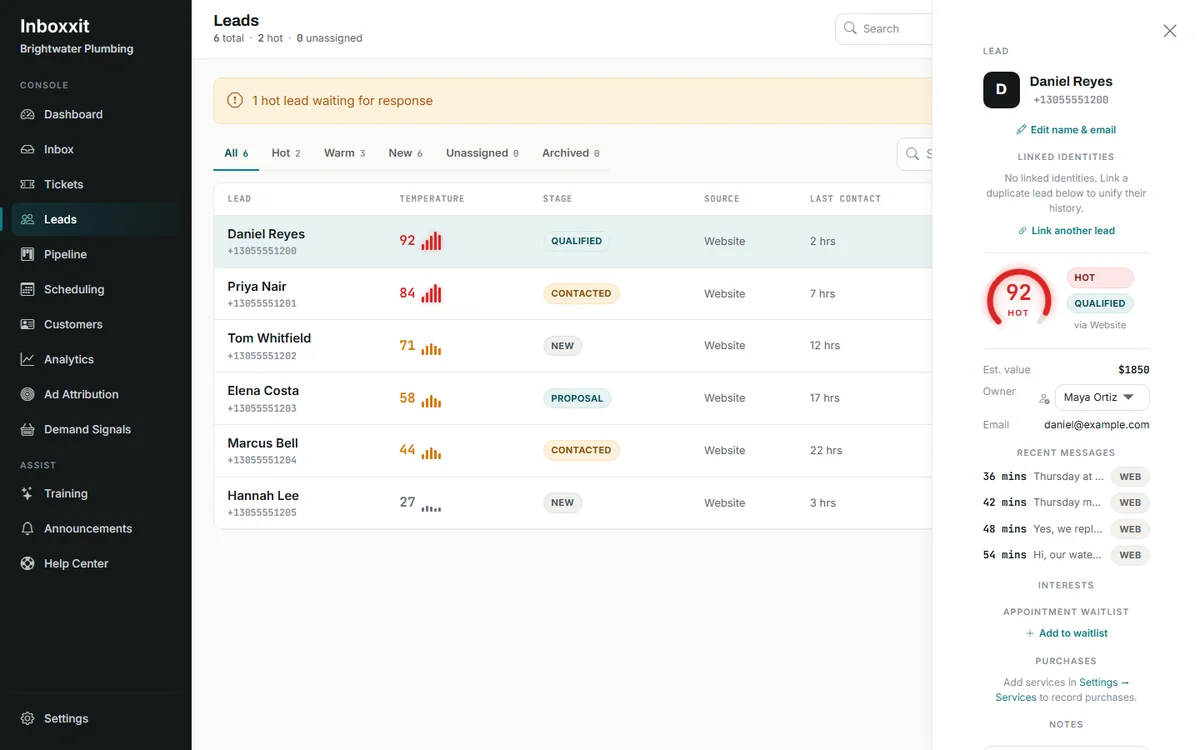Switch to the Warm leads tab
The height and width of the screenshot is (750, 1200).
(x=345, y=153)
